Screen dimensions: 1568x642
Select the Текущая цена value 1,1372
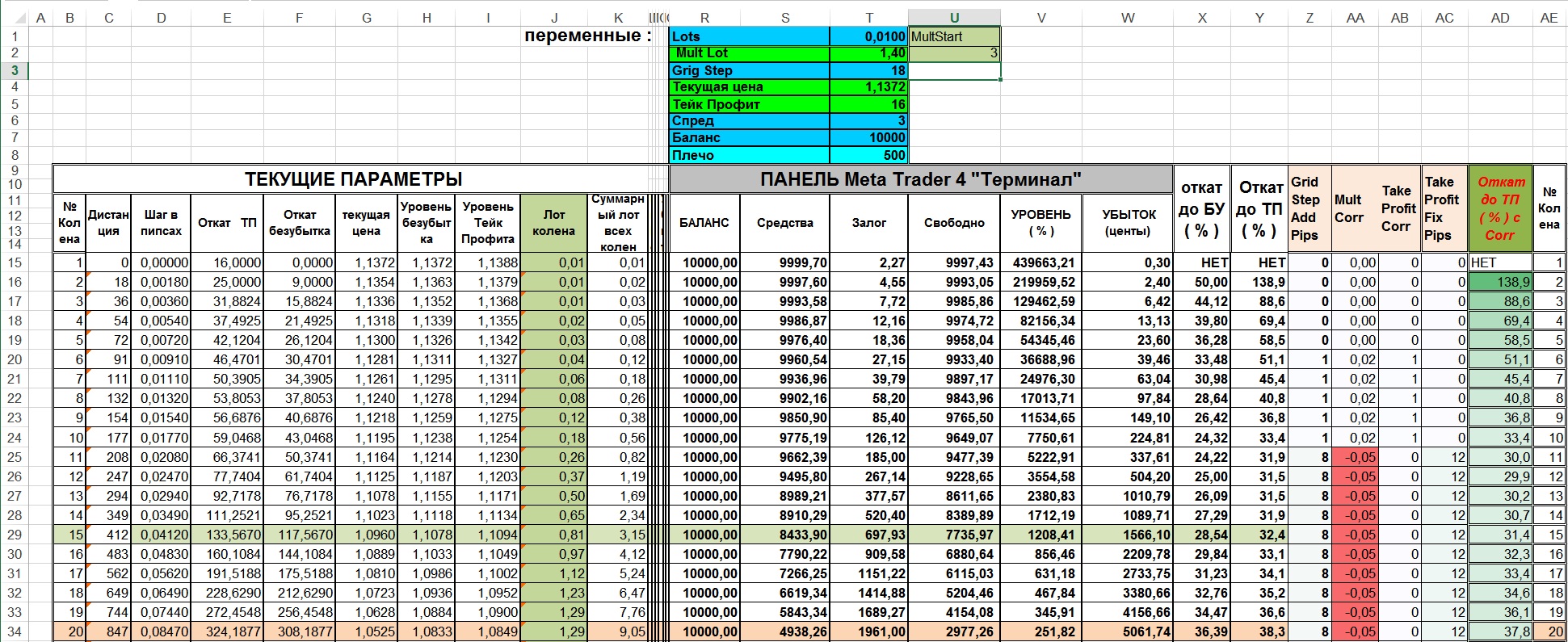coord(869,87)
